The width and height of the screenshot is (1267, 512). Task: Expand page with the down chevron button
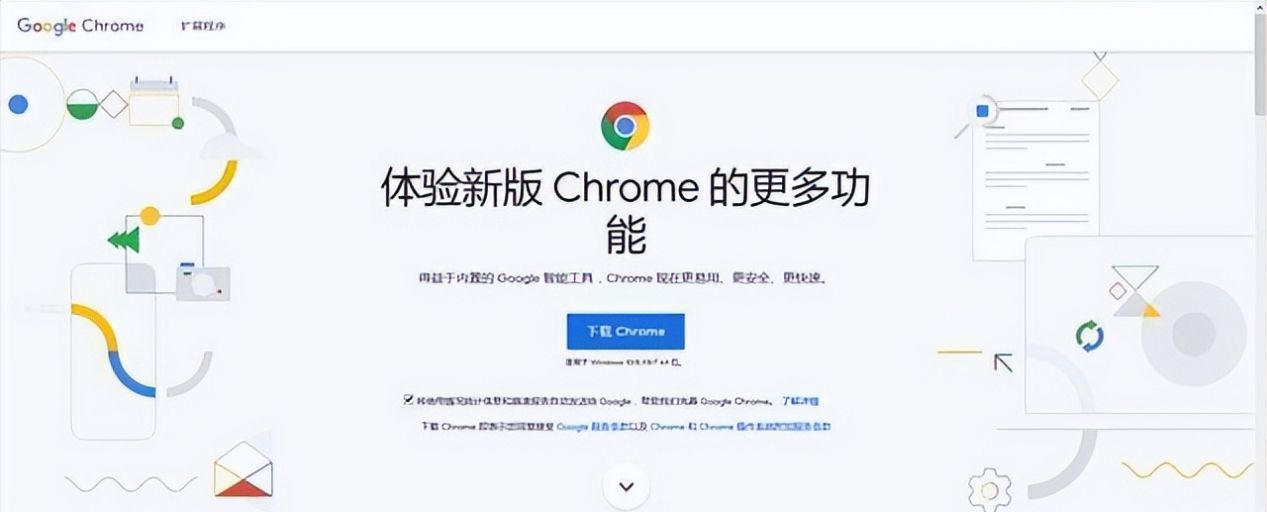pyautogui.click(x=626, y=487)
